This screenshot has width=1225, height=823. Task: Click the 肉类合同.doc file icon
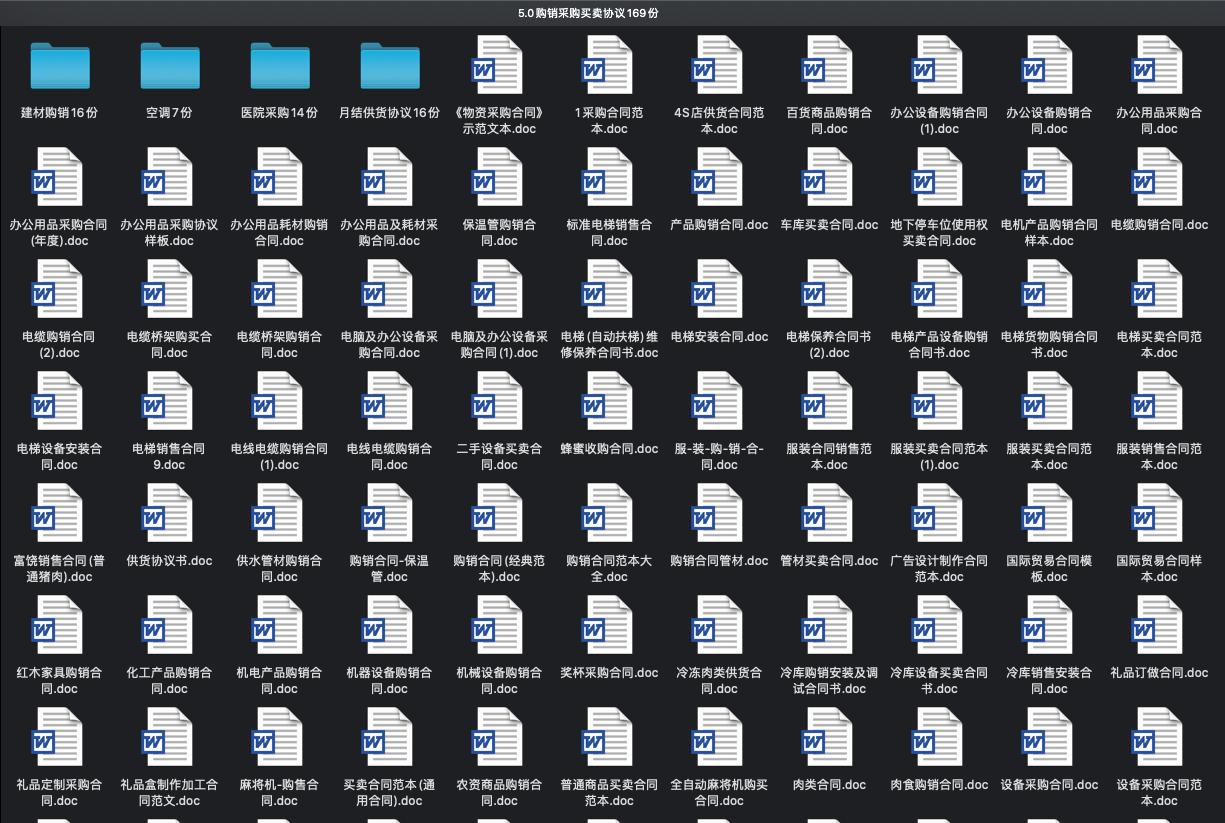pyautogui.click(x=829, y=738)
